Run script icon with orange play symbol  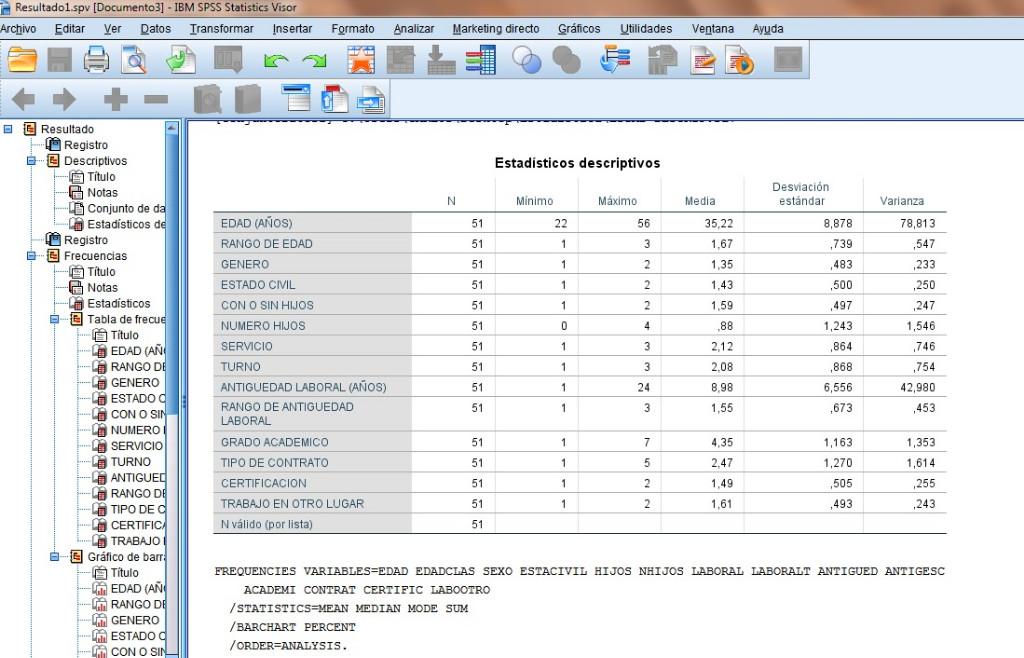click(739, 60)
